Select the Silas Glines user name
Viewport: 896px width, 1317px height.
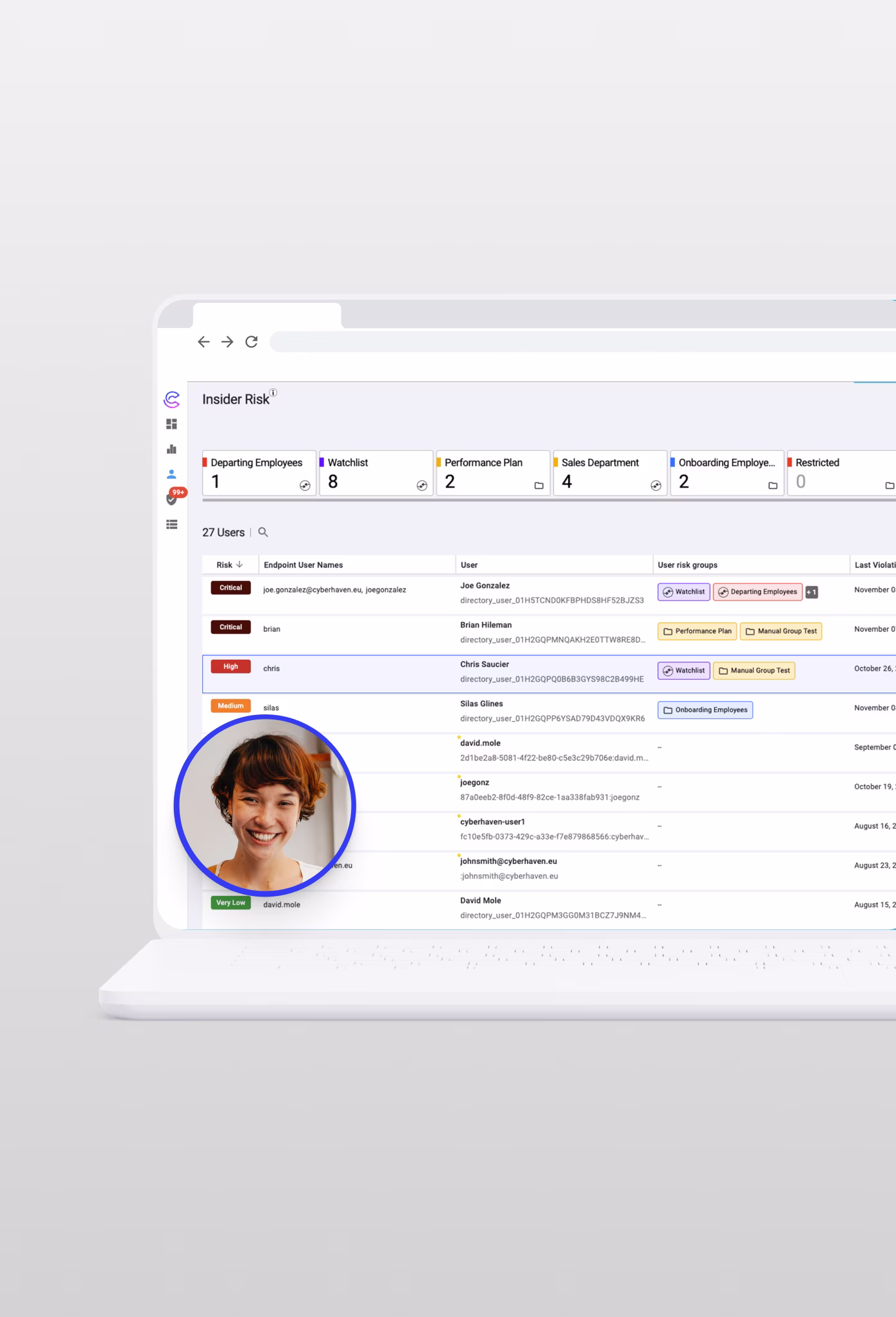(x=481, y=703)
